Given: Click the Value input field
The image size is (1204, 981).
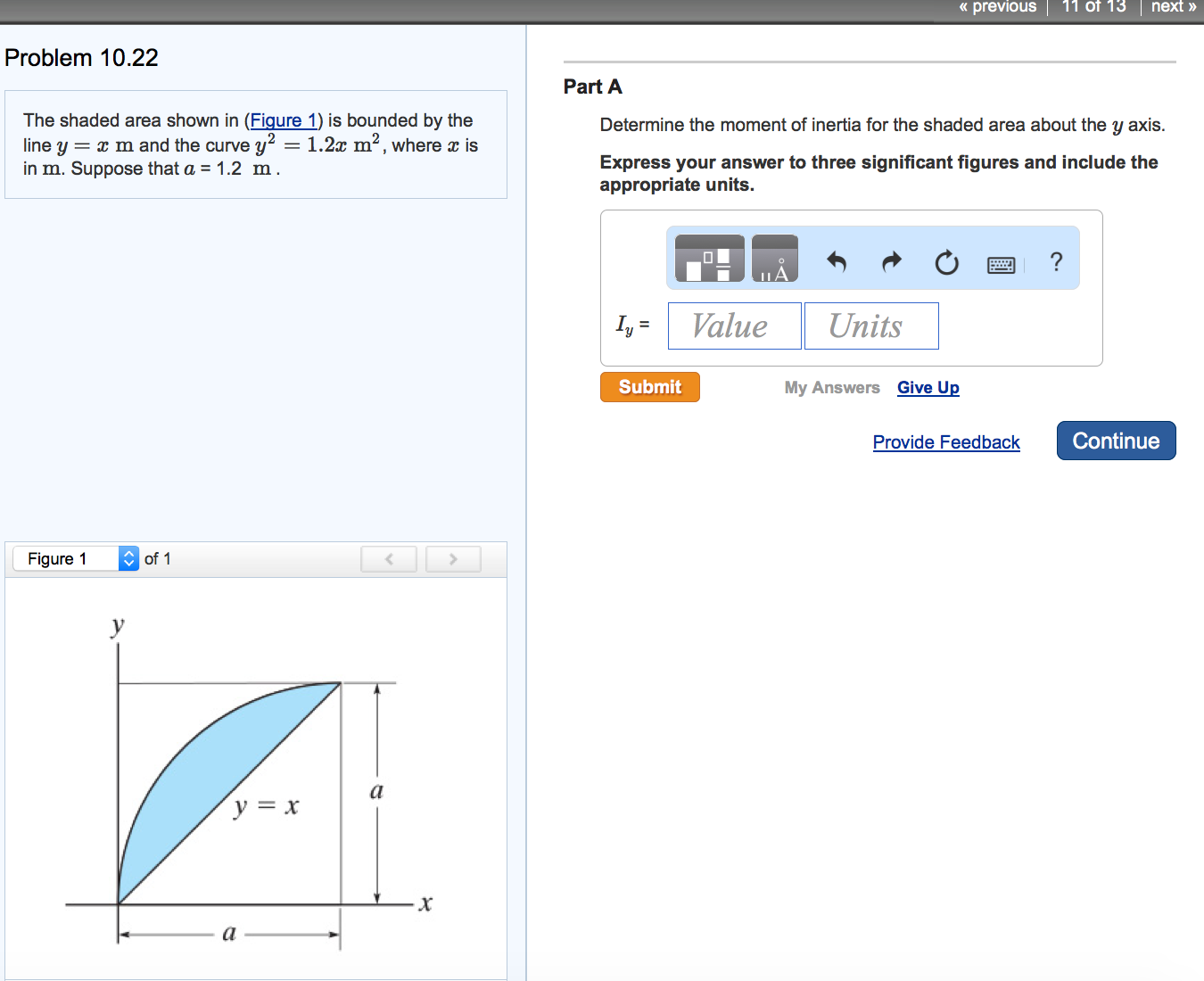Looking at the screenshot, I should click(733, 326).
